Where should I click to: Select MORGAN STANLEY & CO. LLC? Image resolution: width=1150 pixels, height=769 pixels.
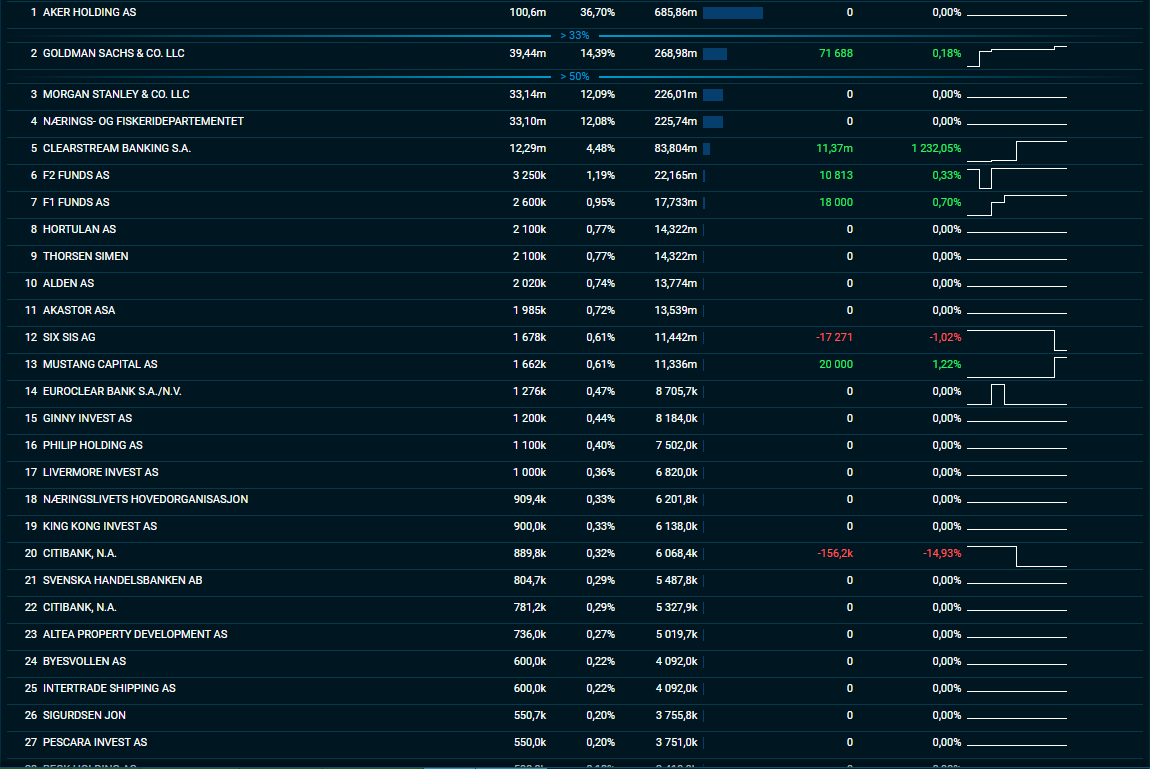pos(116,95)
